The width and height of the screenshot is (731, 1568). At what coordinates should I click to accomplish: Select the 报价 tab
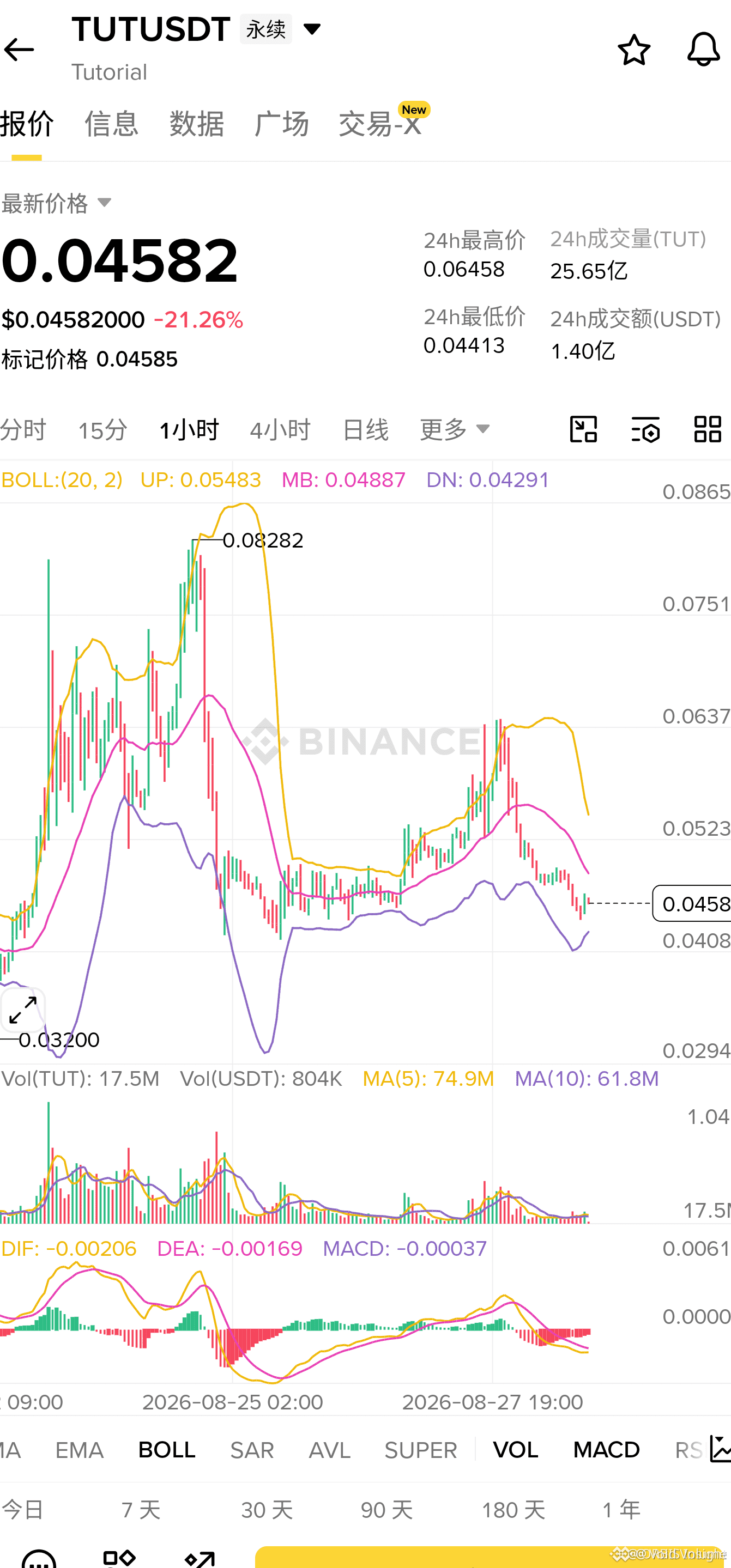[x=27, y=124]
